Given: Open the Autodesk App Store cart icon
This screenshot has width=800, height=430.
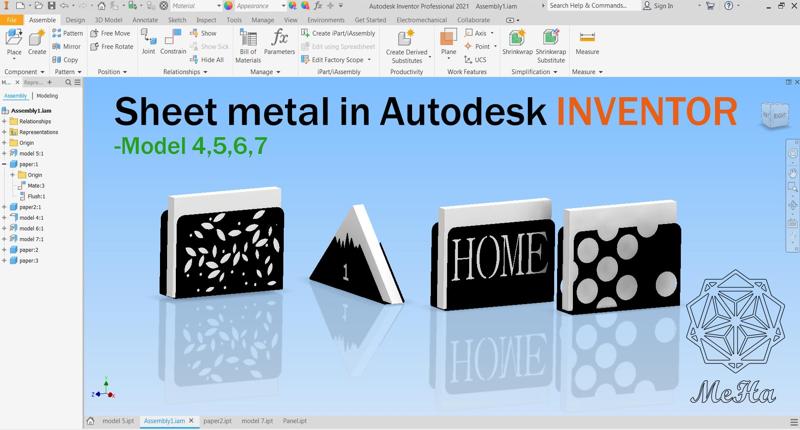Looking at the screenshot, I should tap(710, 6).
